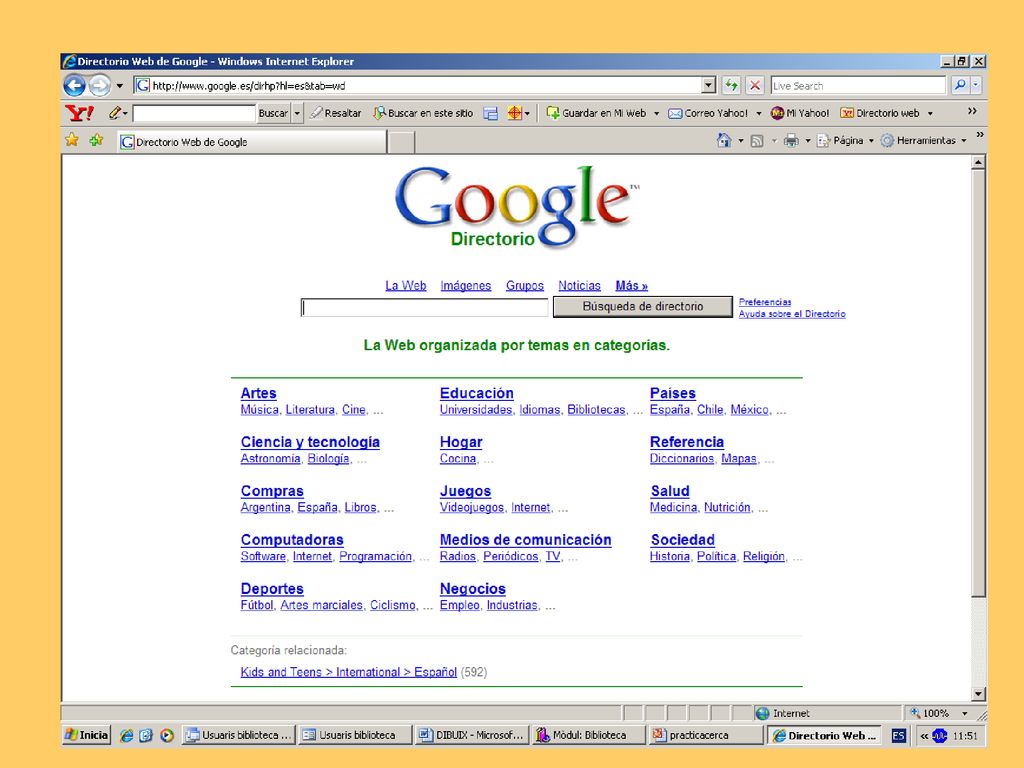Open the Preferencias link
This screenshot has width=1024, height=768.
pos(765,302)
